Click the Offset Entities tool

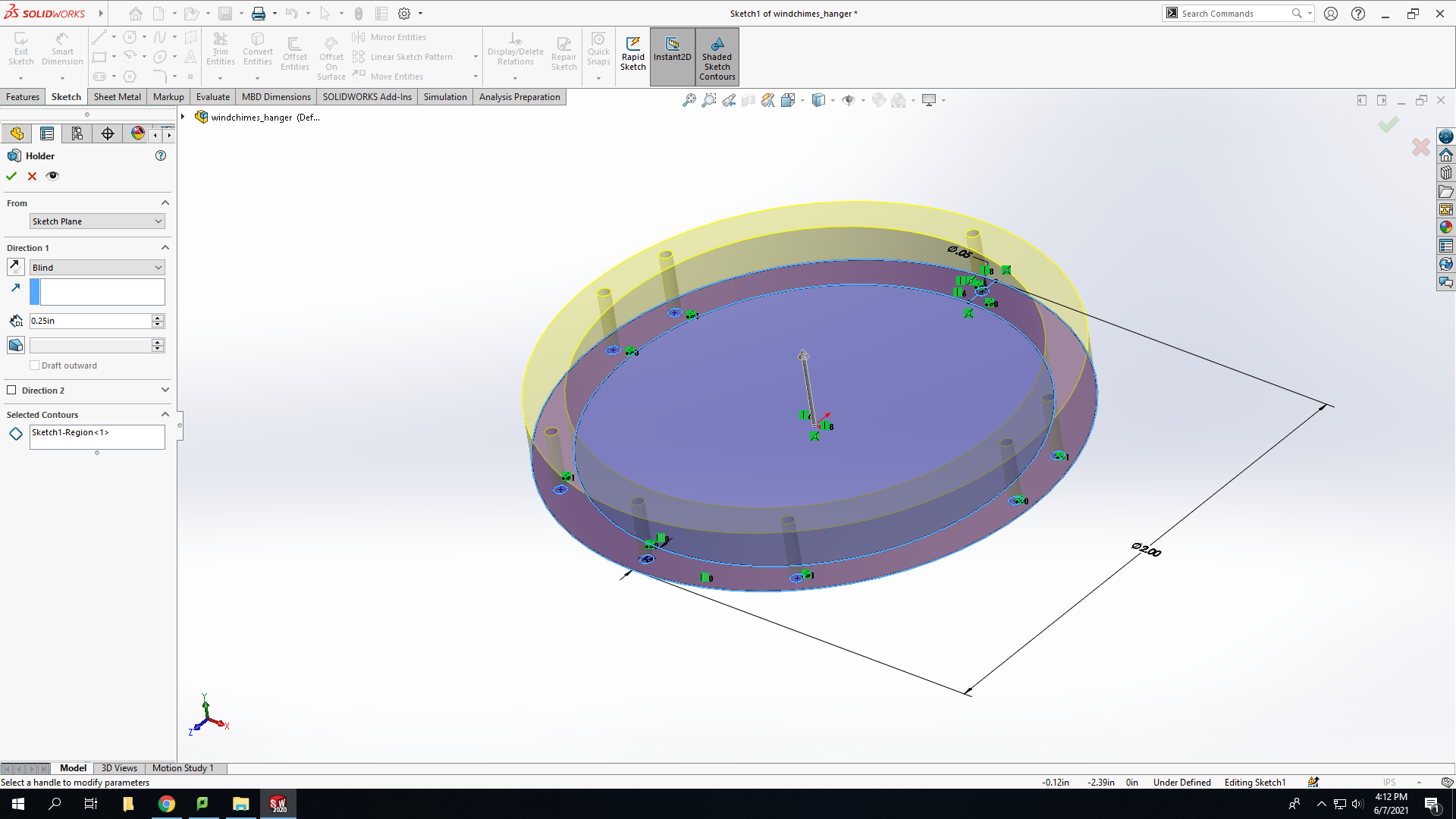coord(295,54)
